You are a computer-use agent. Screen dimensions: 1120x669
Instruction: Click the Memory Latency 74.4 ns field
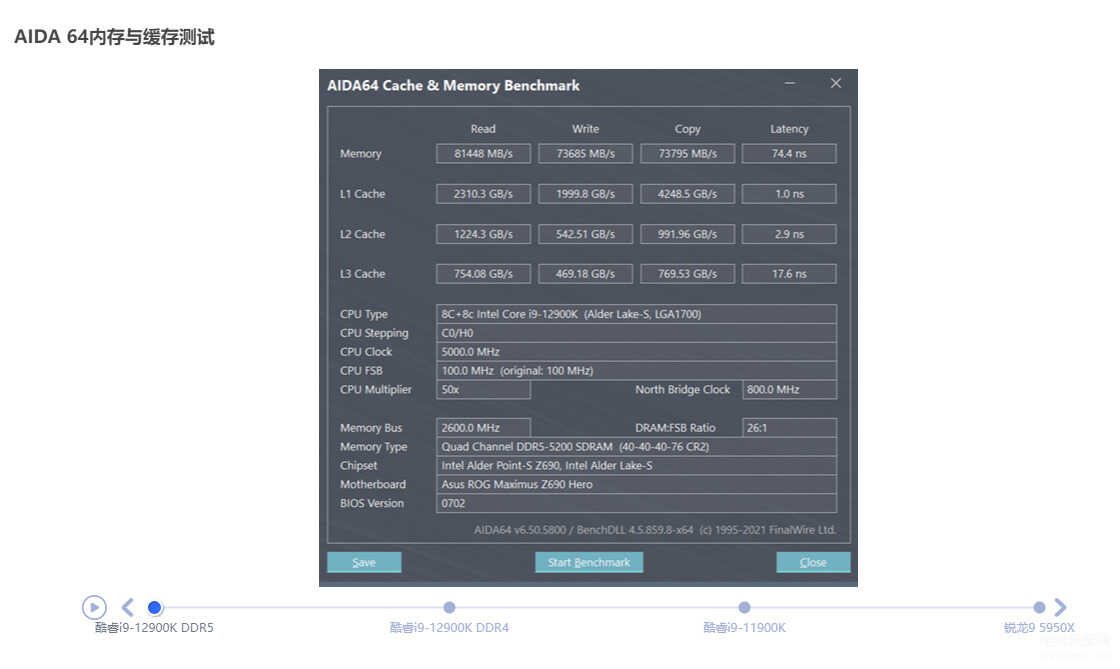[x=789, y=154]
